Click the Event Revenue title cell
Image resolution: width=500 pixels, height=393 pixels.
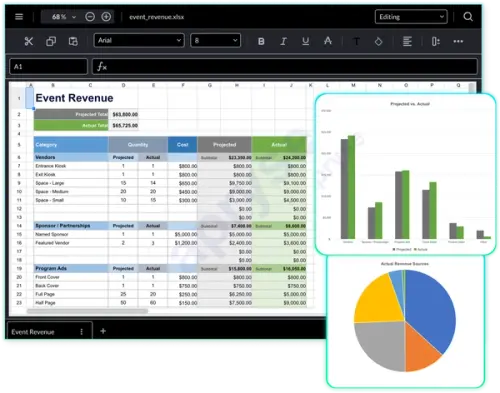tap(74, 98)
